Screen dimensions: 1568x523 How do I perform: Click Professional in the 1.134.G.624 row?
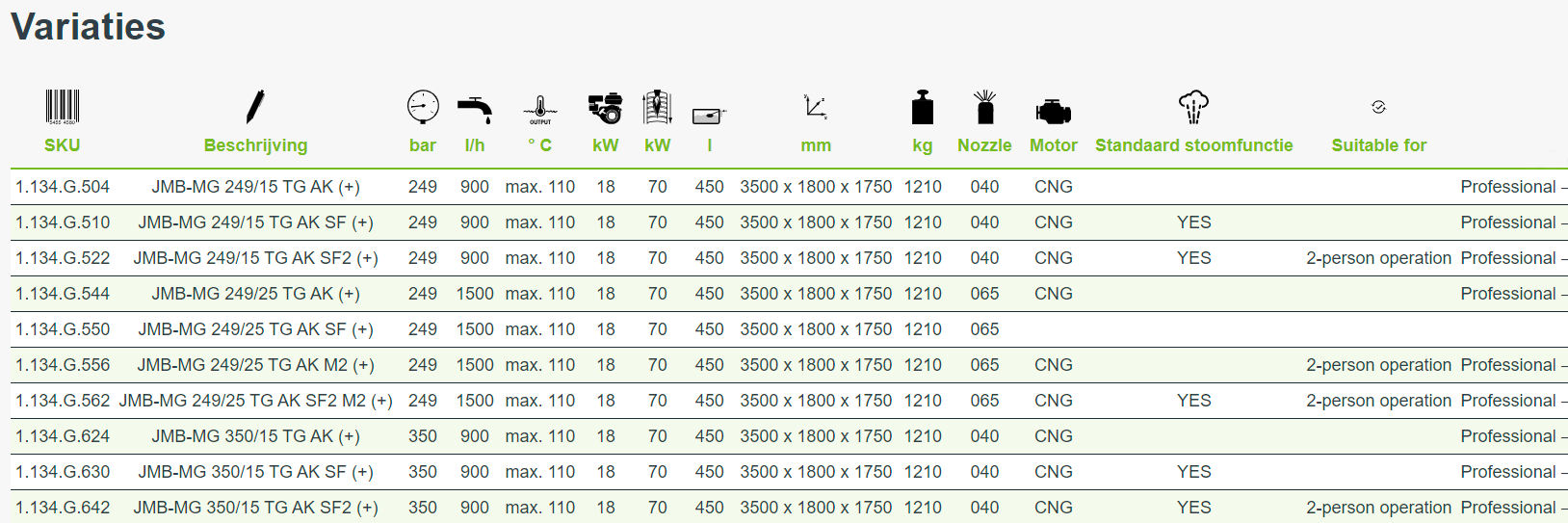click(x=1508, y=436)
